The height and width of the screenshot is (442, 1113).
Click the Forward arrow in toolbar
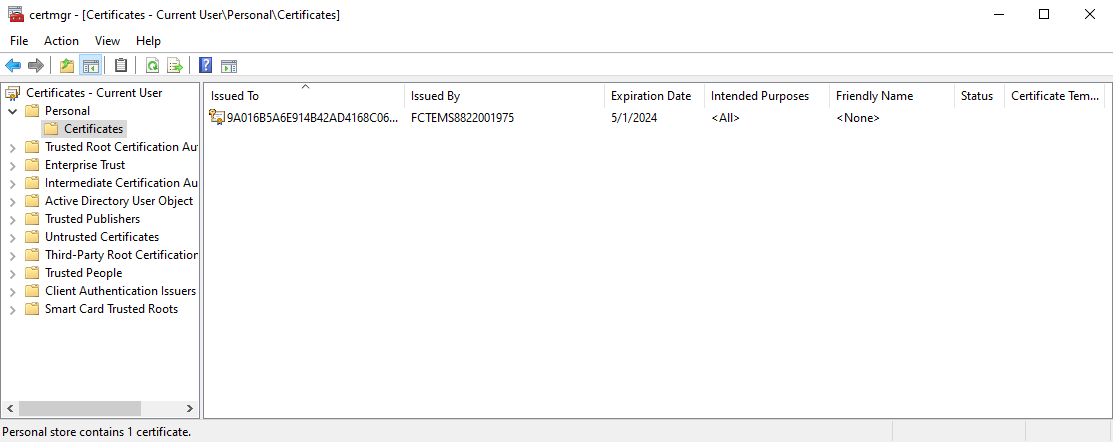point(36,66)
